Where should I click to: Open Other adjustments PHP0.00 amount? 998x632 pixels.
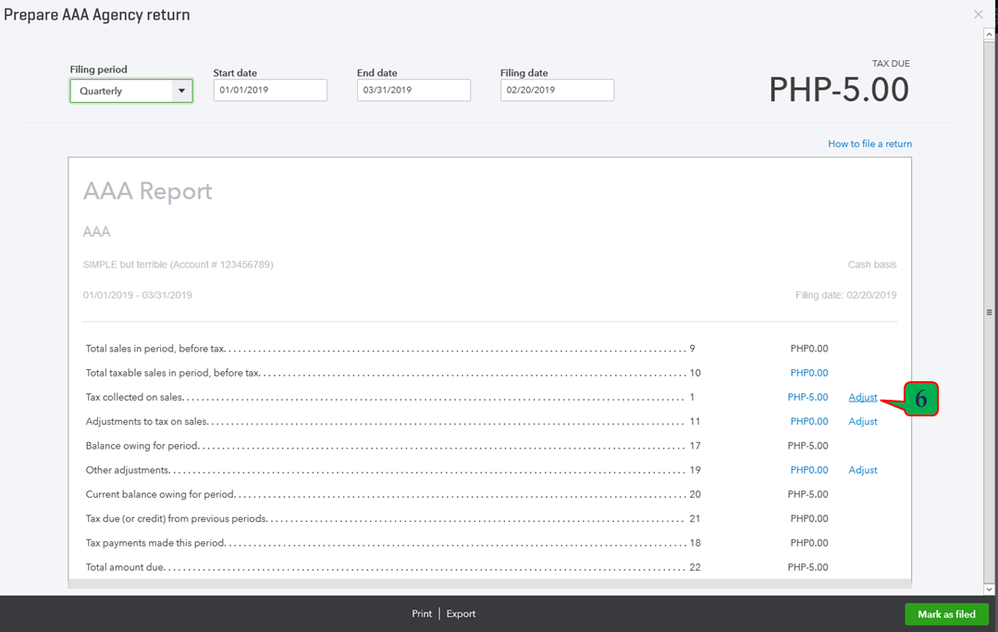point(808,470)
